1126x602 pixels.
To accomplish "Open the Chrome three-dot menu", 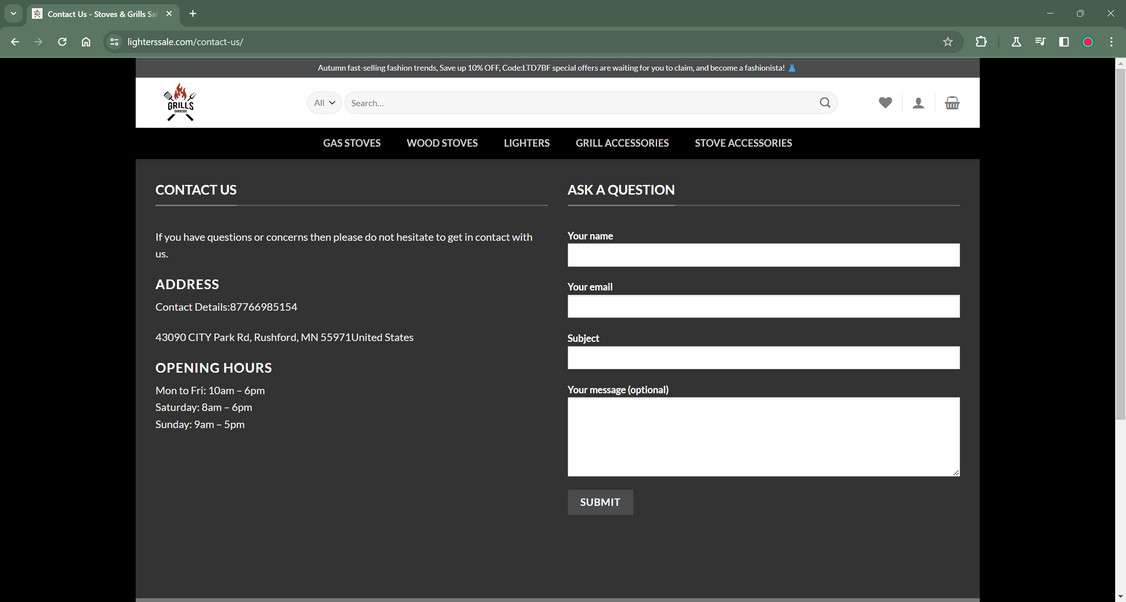I will click(x=1110, y=42).
